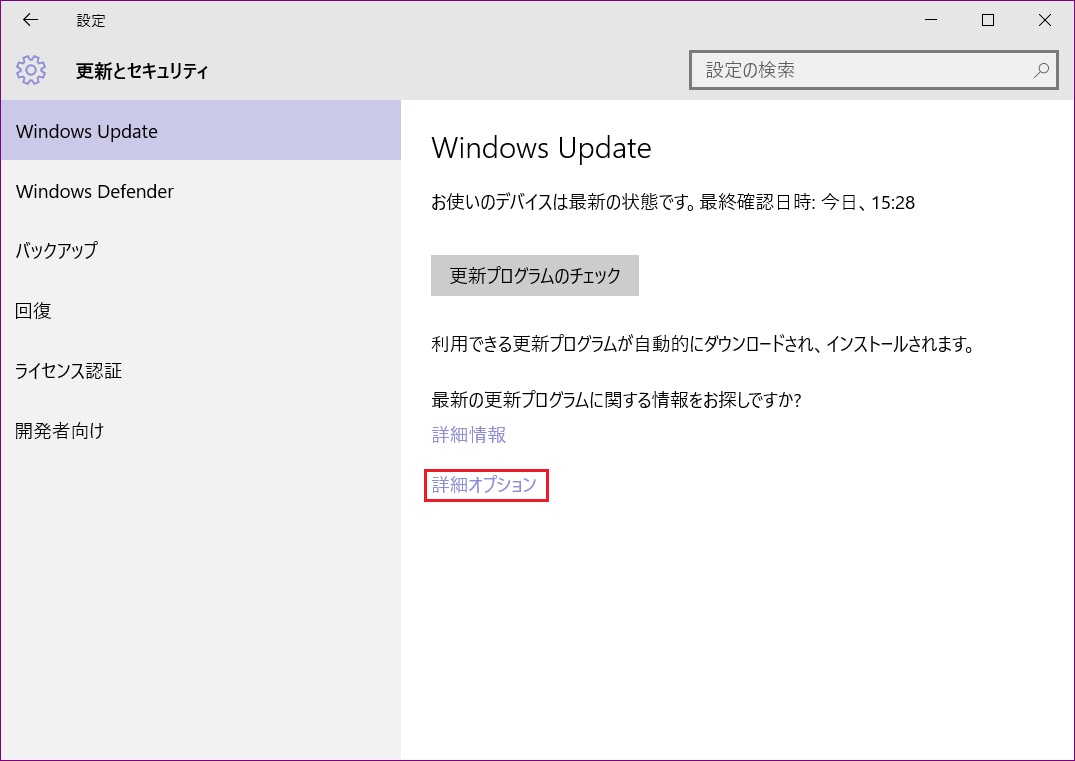The image size is (1075, 761).
Task: Close the settings window
Action: (x=1045, y=20)
